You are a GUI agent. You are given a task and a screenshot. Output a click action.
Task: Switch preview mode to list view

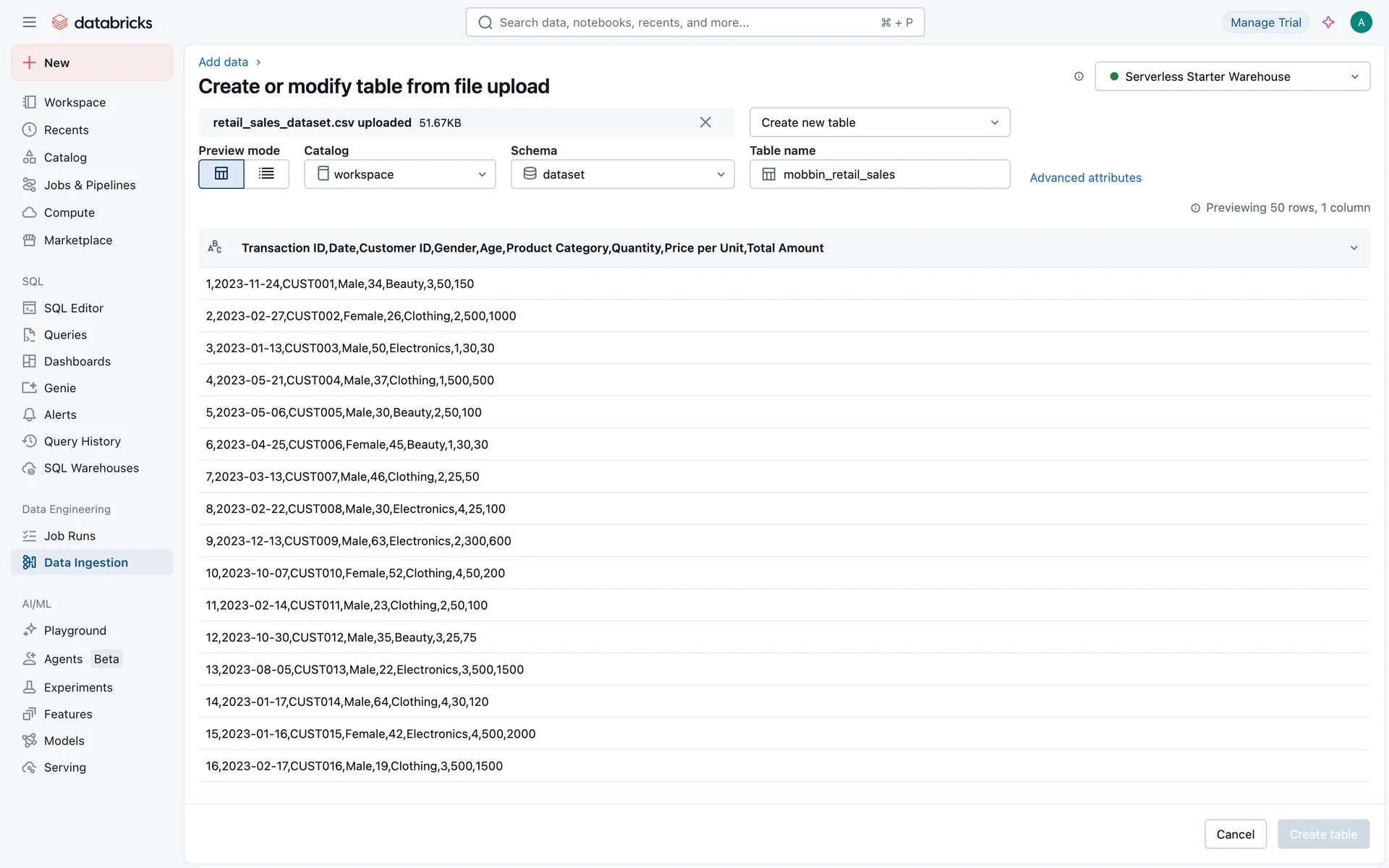pos(266,174)
